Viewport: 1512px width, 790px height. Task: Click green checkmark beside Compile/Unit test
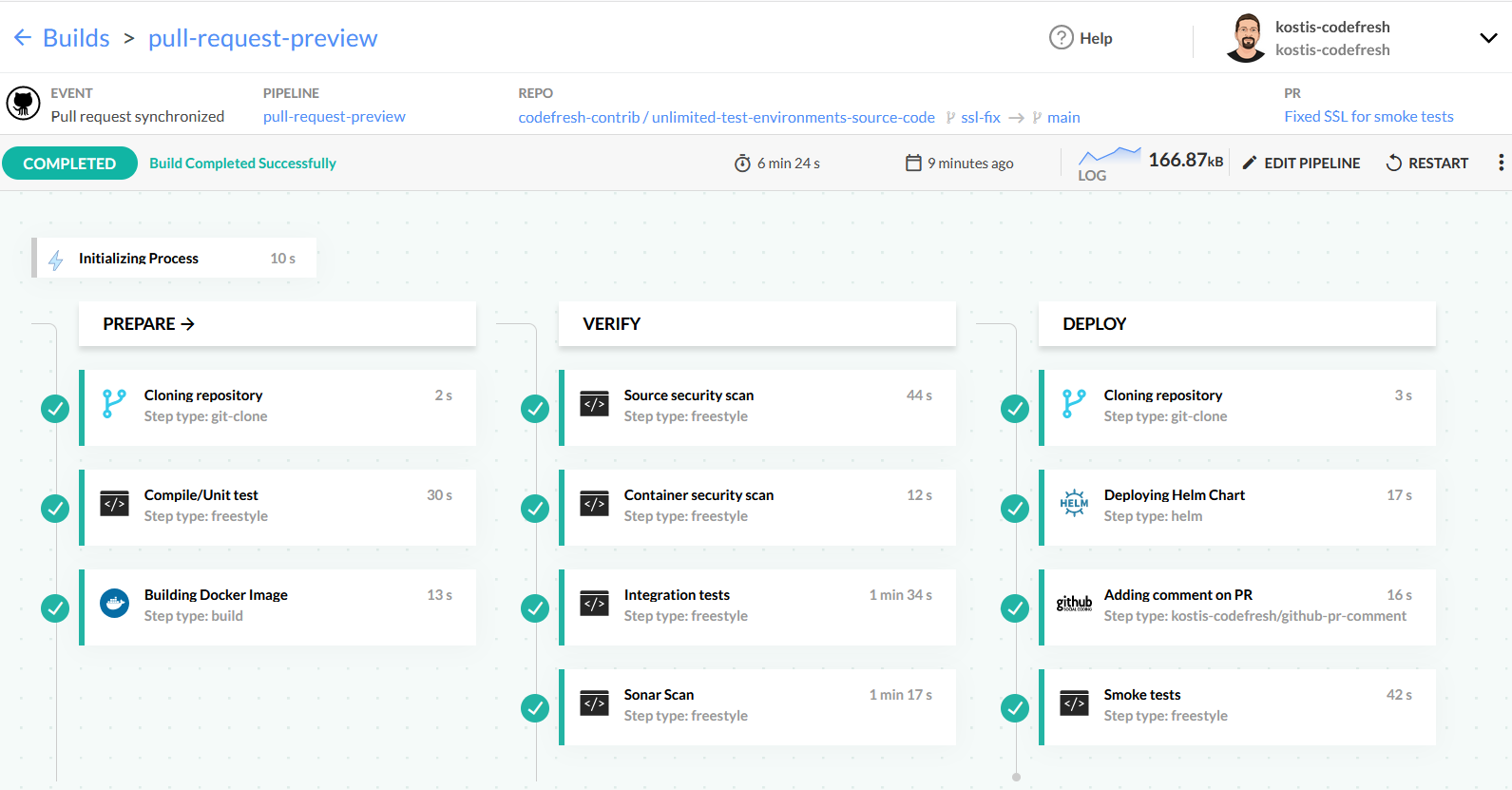[55, 509]
